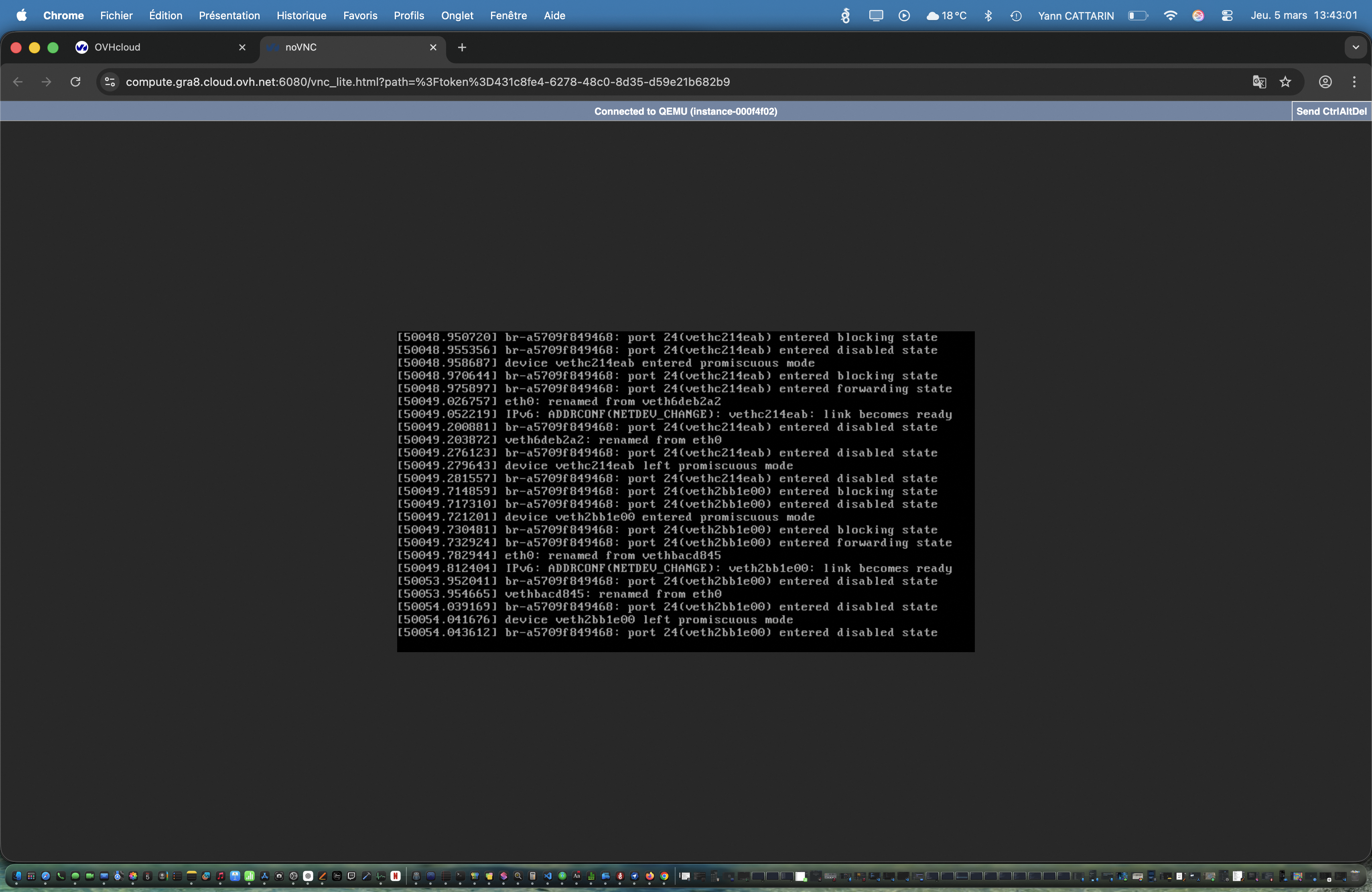Open the Apple menu
Image resolution: width=1372 pixels, height=892 pixels.
(x=21, y=16)
